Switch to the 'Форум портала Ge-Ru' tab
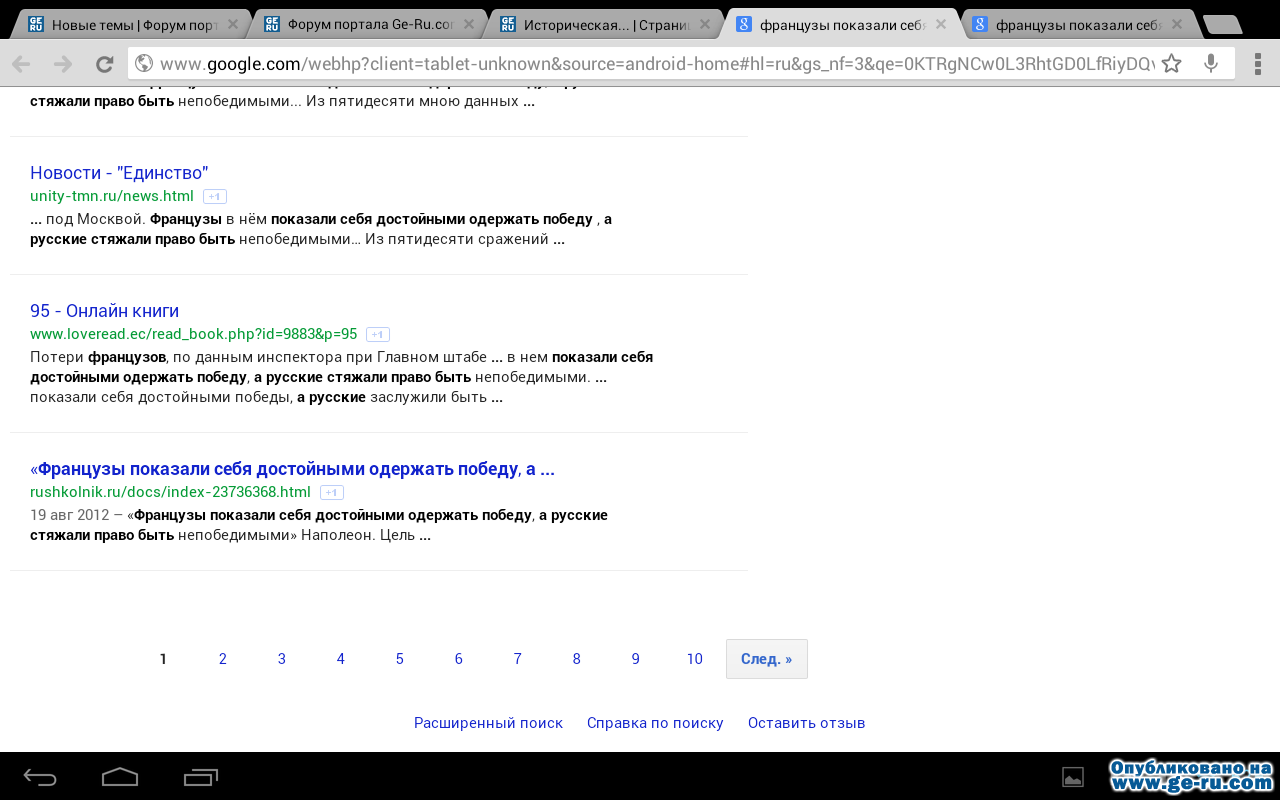The height and width of the screenshot is (800, 1280). point(358,25)
